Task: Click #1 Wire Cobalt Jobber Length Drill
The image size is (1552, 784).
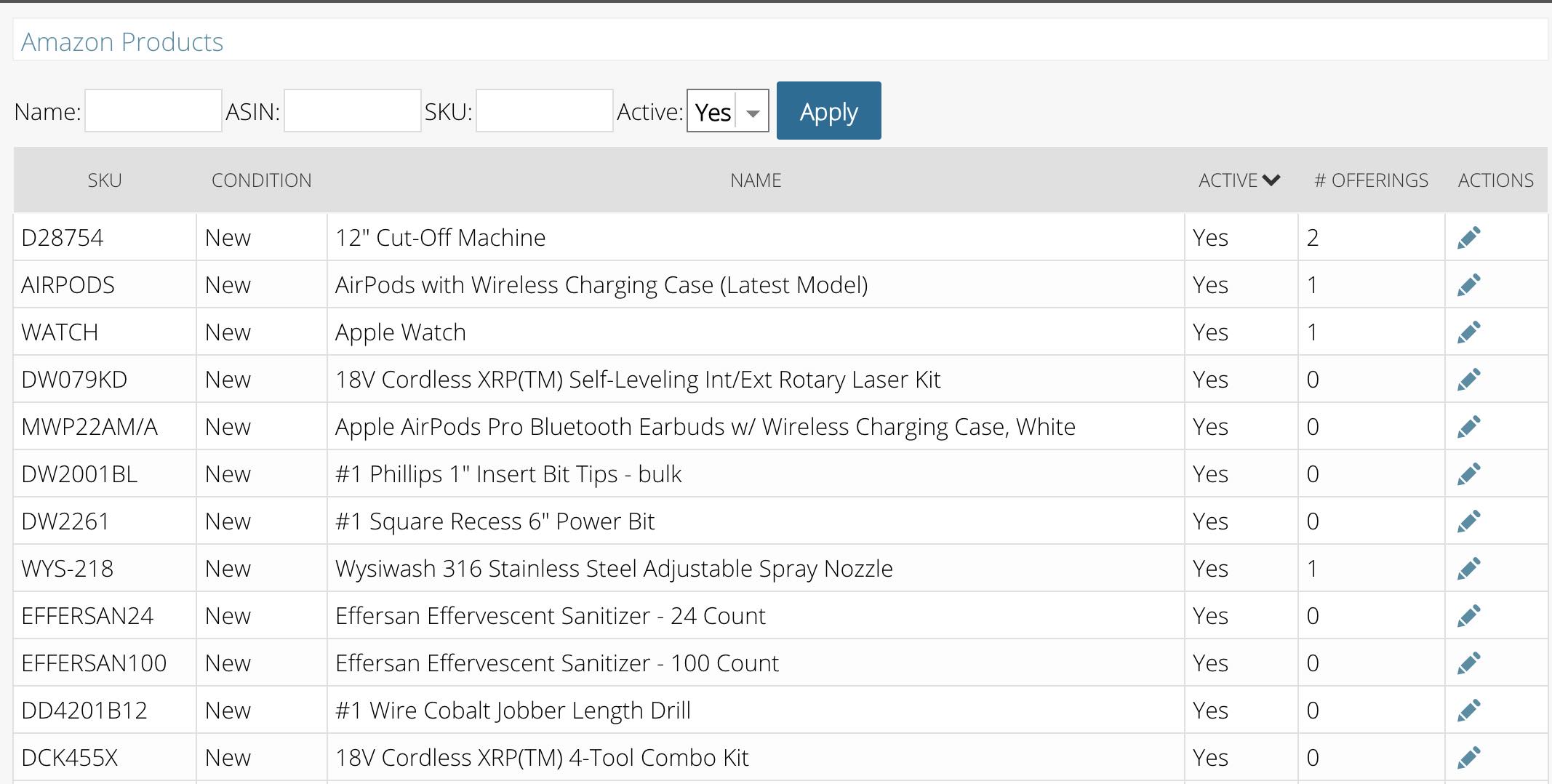Action: [513, 711]
